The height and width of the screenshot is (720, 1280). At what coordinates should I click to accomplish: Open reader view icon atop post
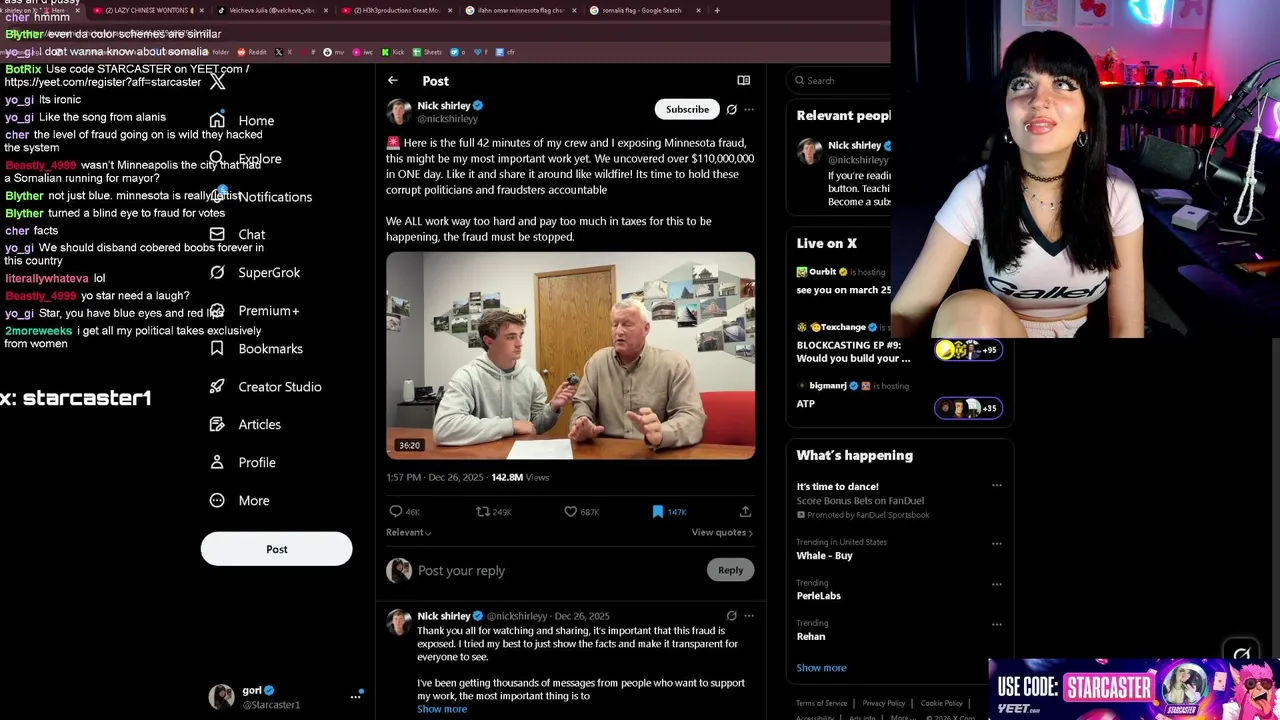click(x=743, y=80)
